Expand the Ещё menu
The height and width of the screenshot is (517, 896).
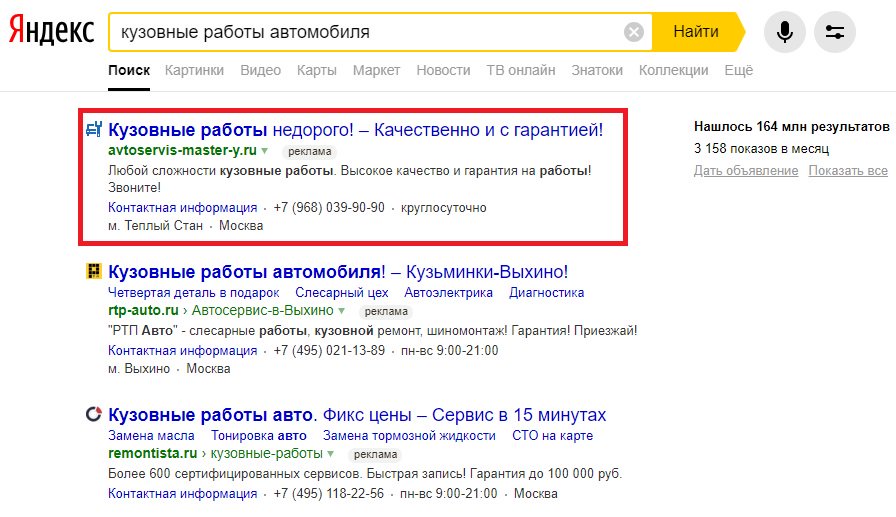[x=739, y=70]
